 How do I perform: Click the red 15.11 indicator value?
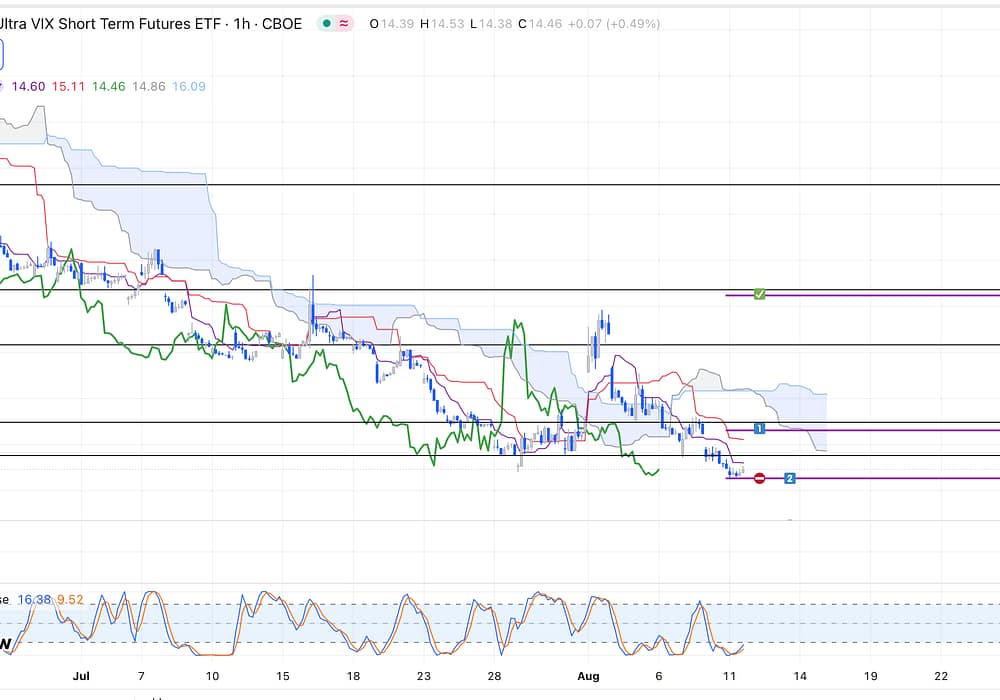click(x=68, y=87)
